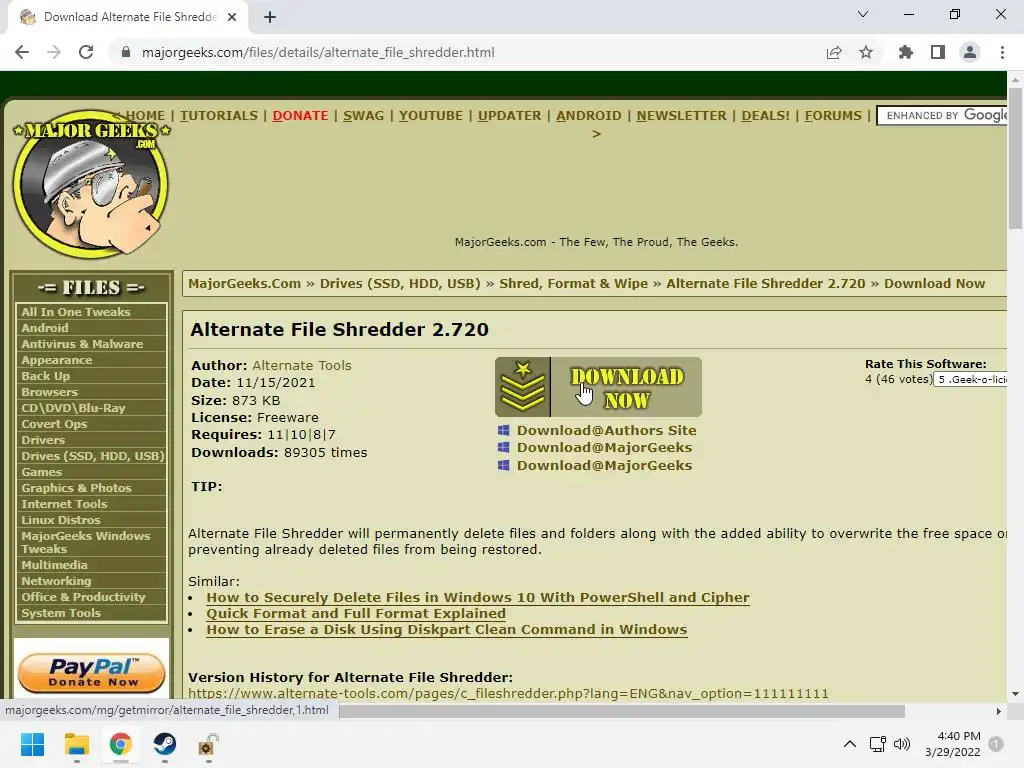1024x768 pixels.
Task: Open the NEWSLETTER nav link
Action: point(681,116)
